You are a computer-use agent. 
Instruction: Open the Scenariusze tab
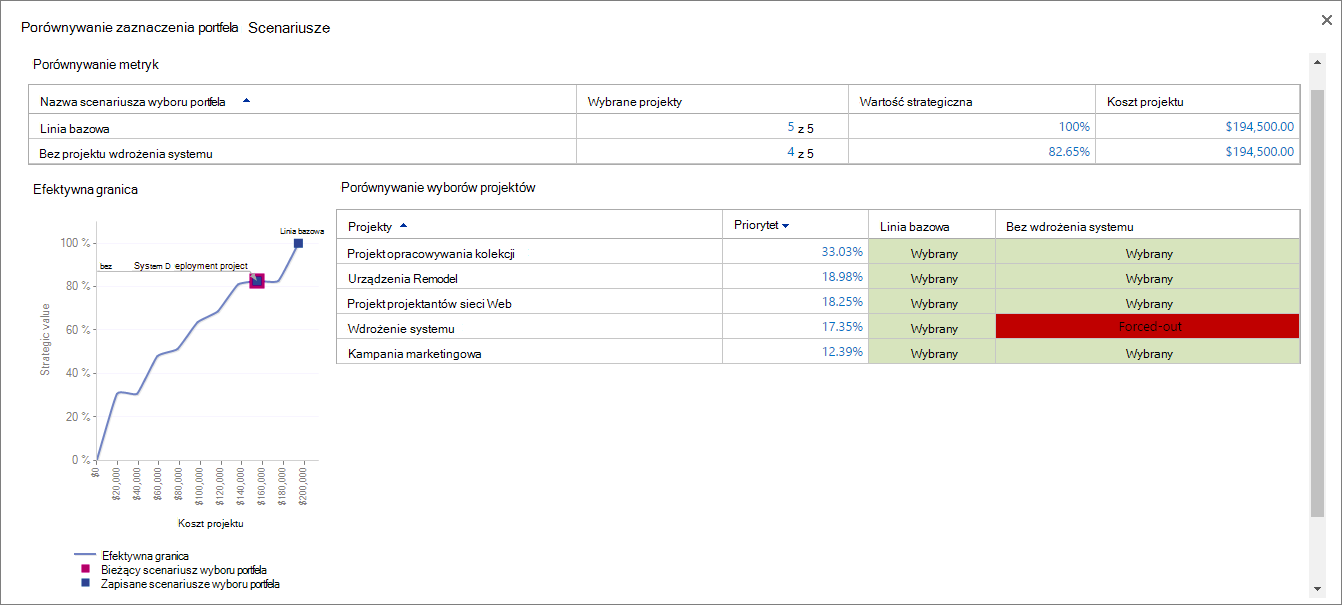click(289, 28)
